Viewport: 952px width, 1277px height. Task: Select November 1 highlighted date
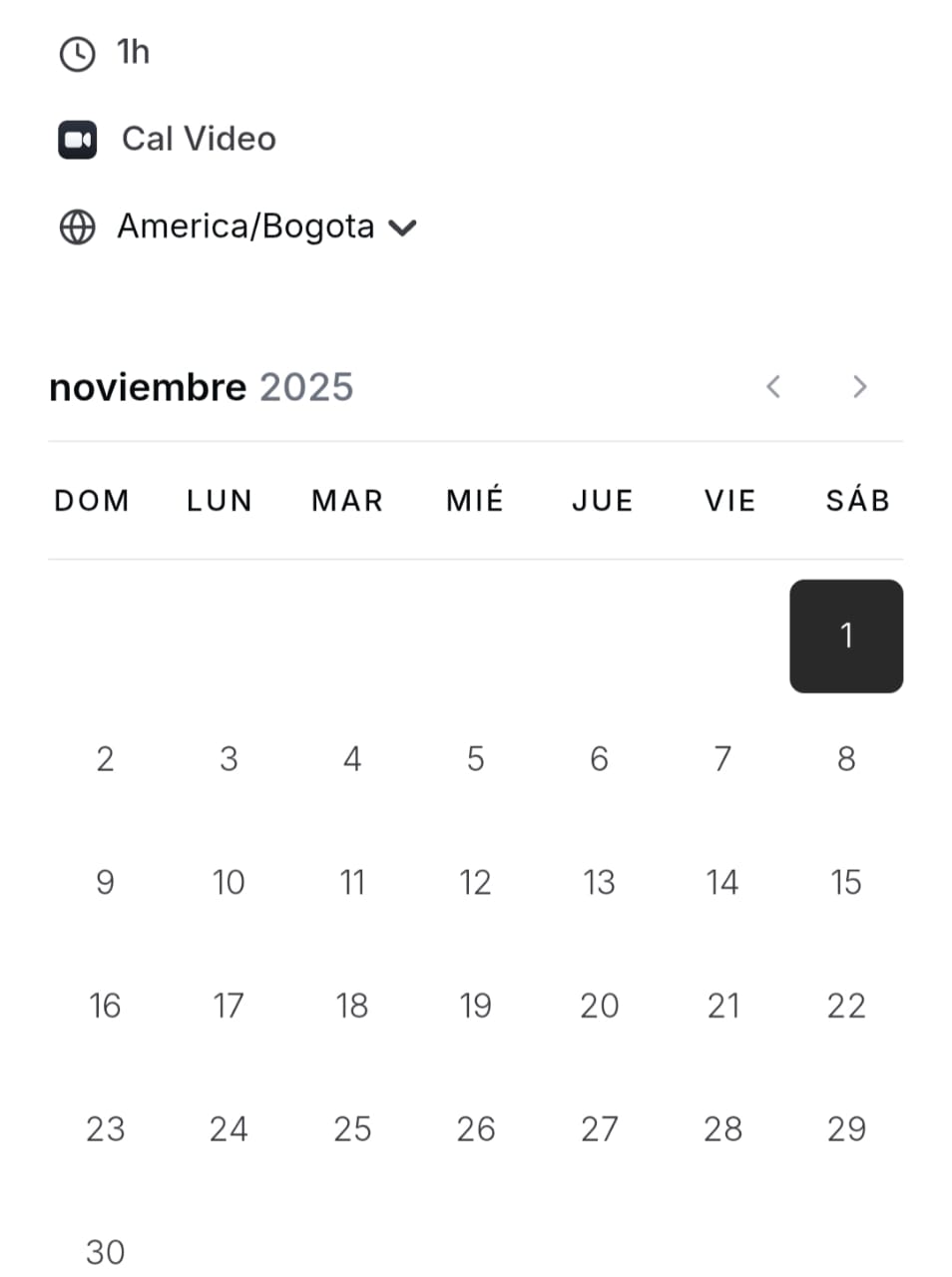click(845, 636)
